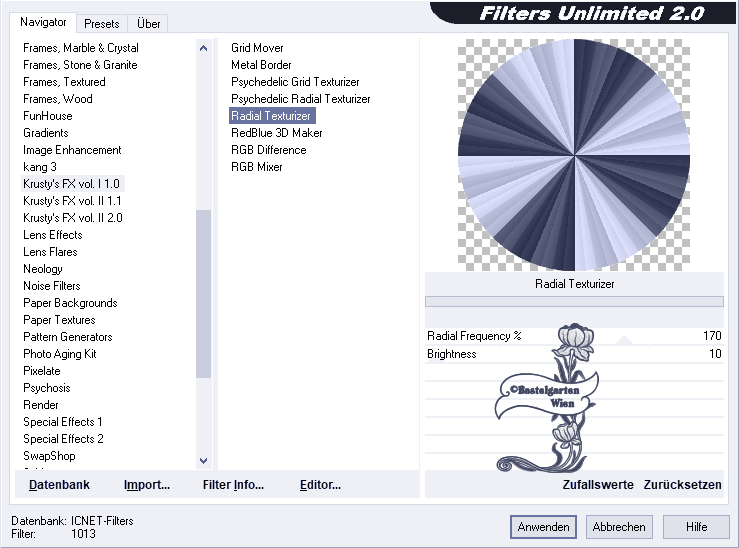Click the category list scrollbar thumb
Viewport: 739px width, 548px height.
tap(204, 294)
